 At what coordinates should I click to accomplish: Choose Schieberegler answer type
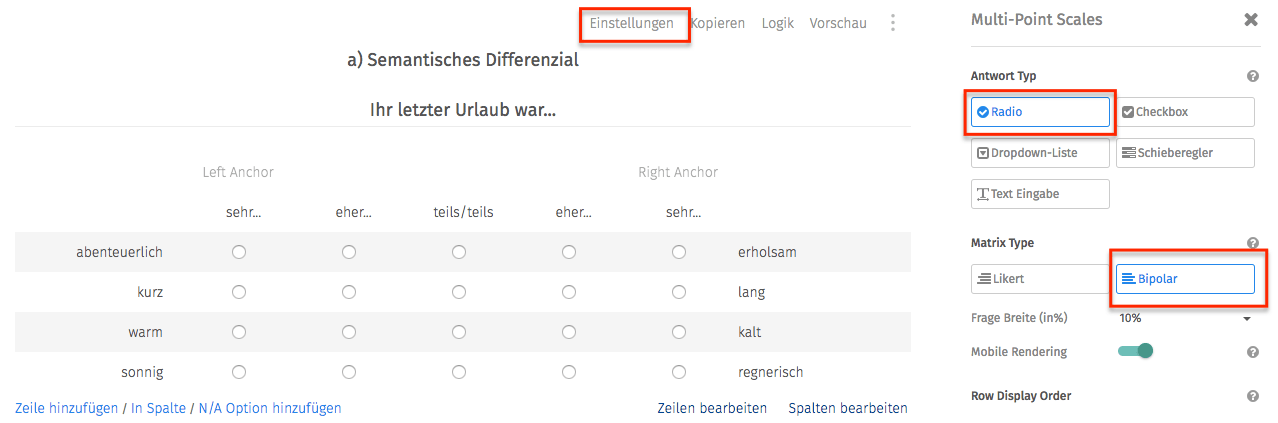tap(1185, 153)
